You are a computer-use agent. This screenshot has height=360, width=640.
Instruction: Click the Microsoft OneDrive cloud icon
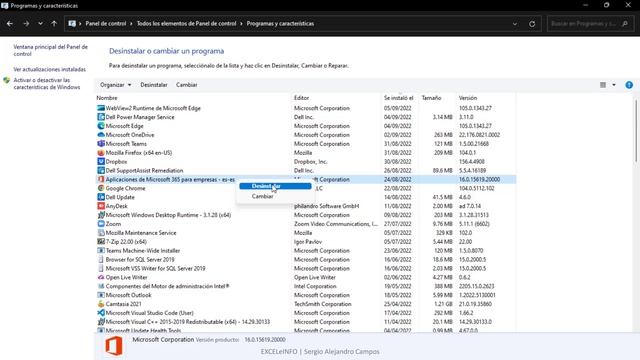tap(101, 135)
